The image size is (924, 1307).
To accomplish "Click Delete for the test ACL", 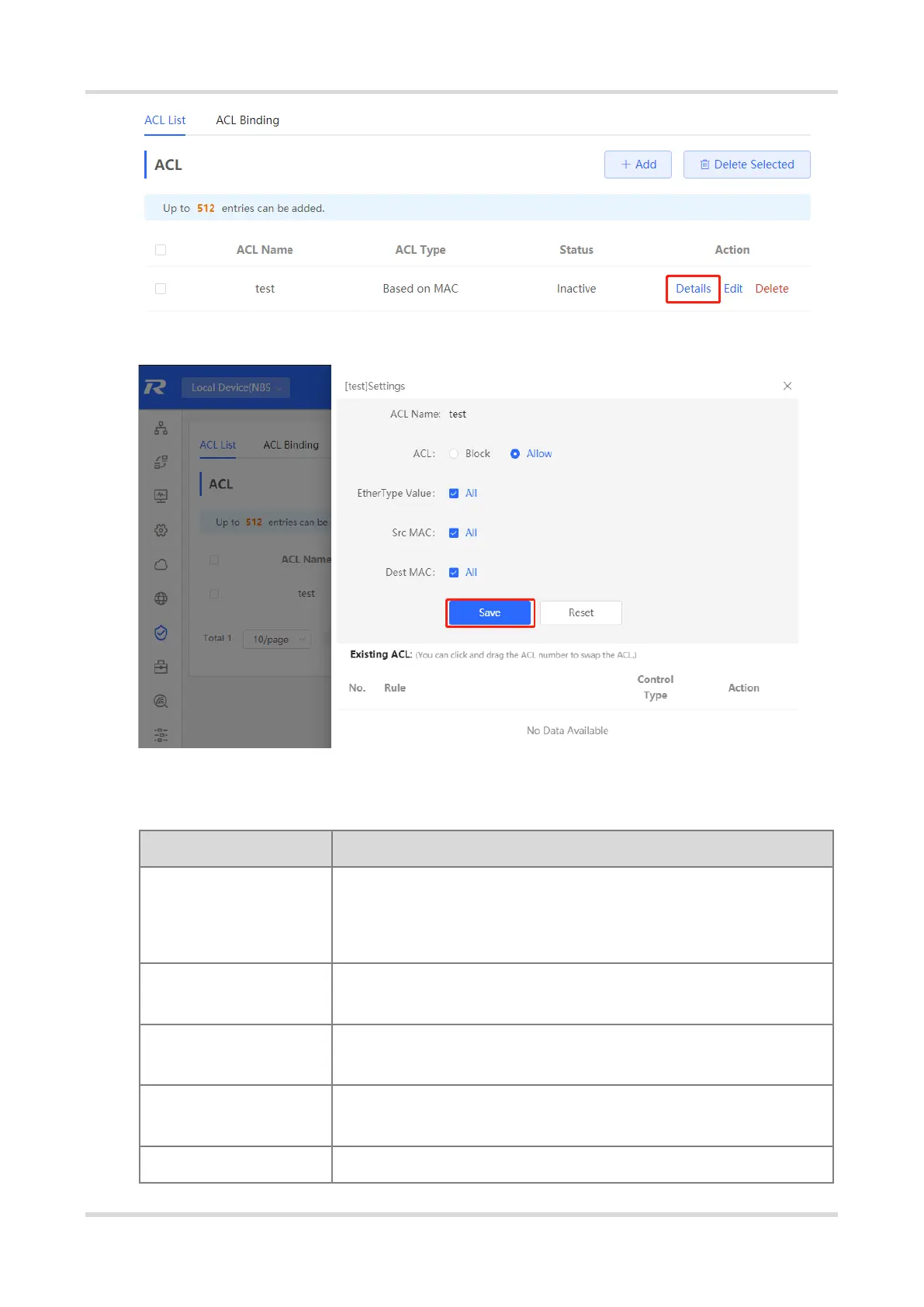I will (772, 289).
